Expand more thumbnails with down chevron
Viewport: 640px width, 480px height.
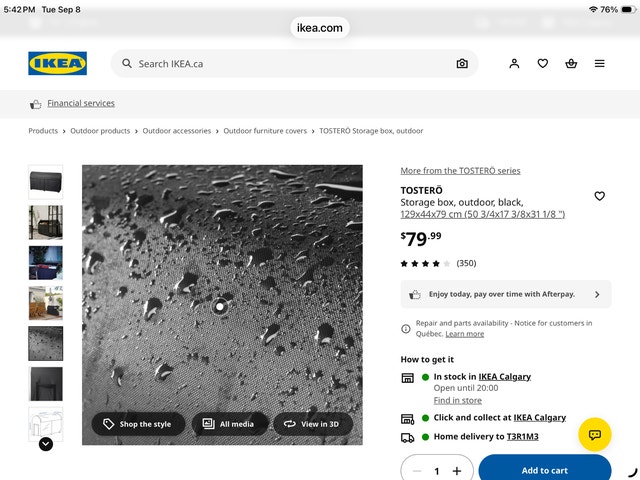[46, 444]
